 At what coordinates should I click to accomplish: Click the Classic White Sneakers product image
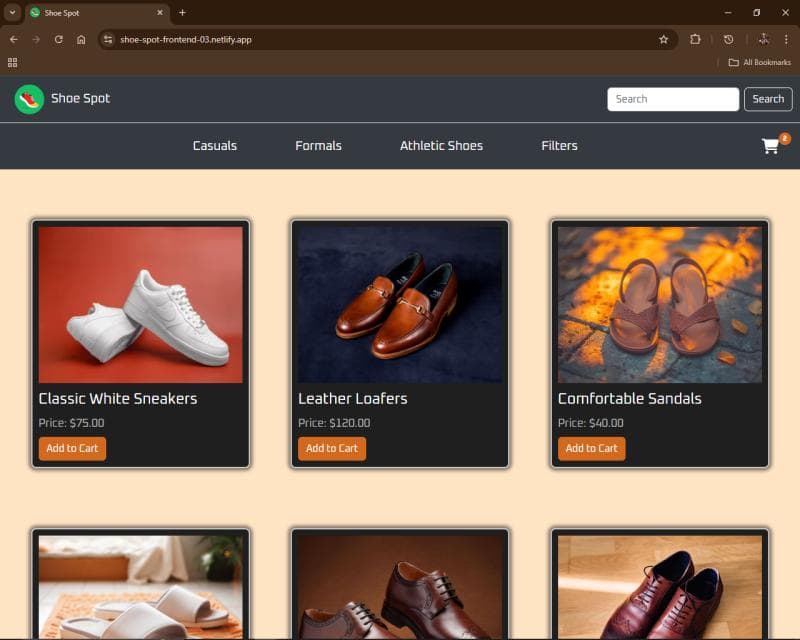[141, 305]
